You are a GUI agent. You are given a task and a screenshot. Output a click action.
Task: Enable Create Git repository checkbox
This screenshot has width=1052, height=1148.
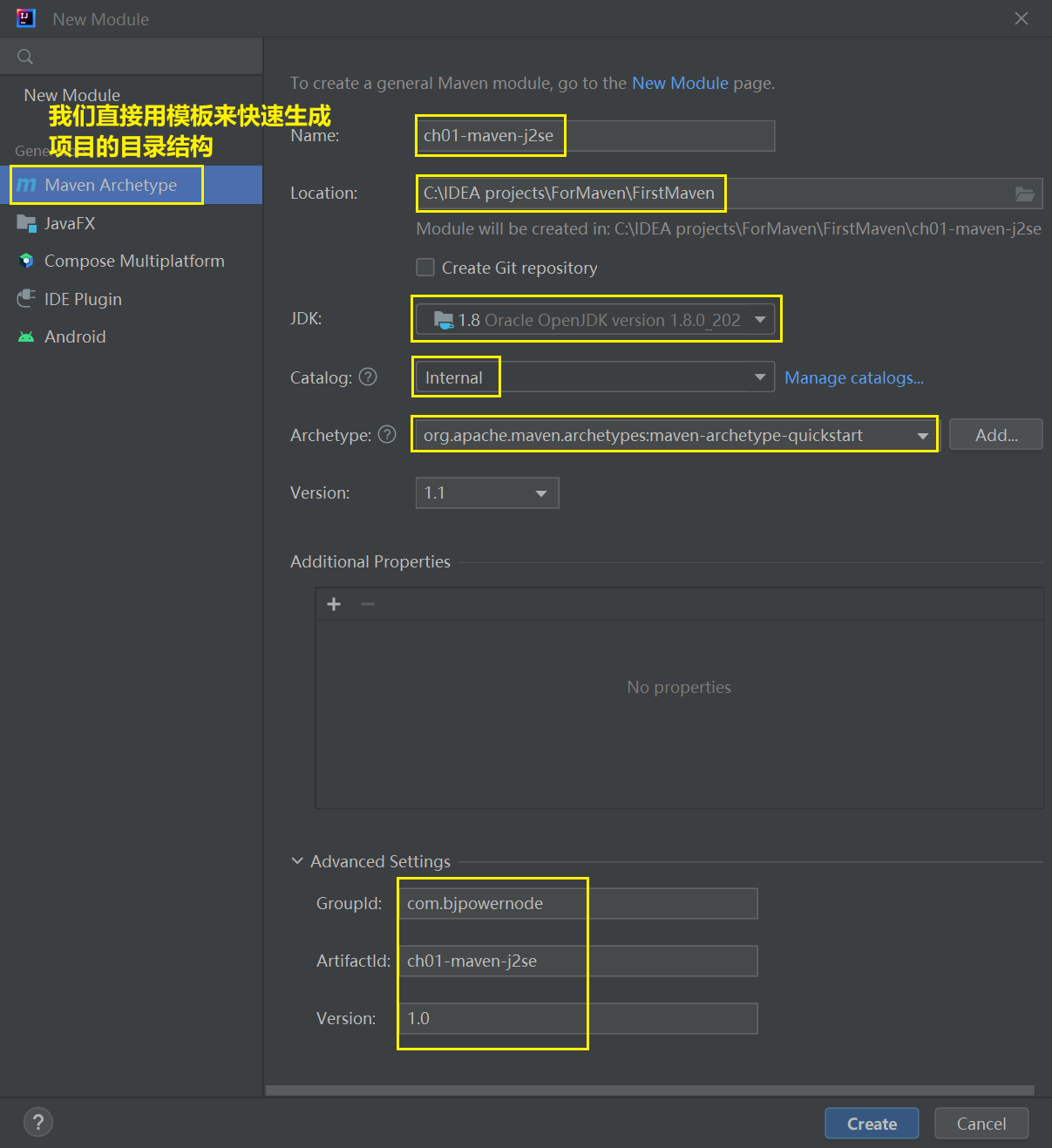(425, 268)
